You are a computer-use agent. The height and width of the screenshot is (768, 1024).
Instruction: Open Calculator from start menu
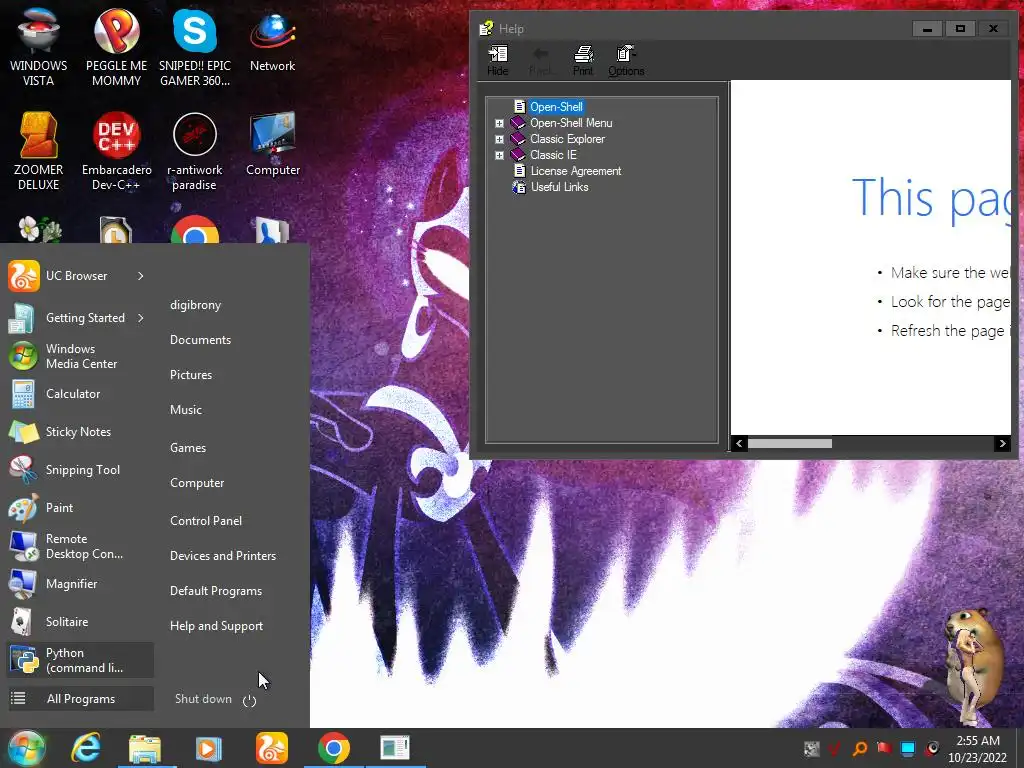[x=80, y=394]
